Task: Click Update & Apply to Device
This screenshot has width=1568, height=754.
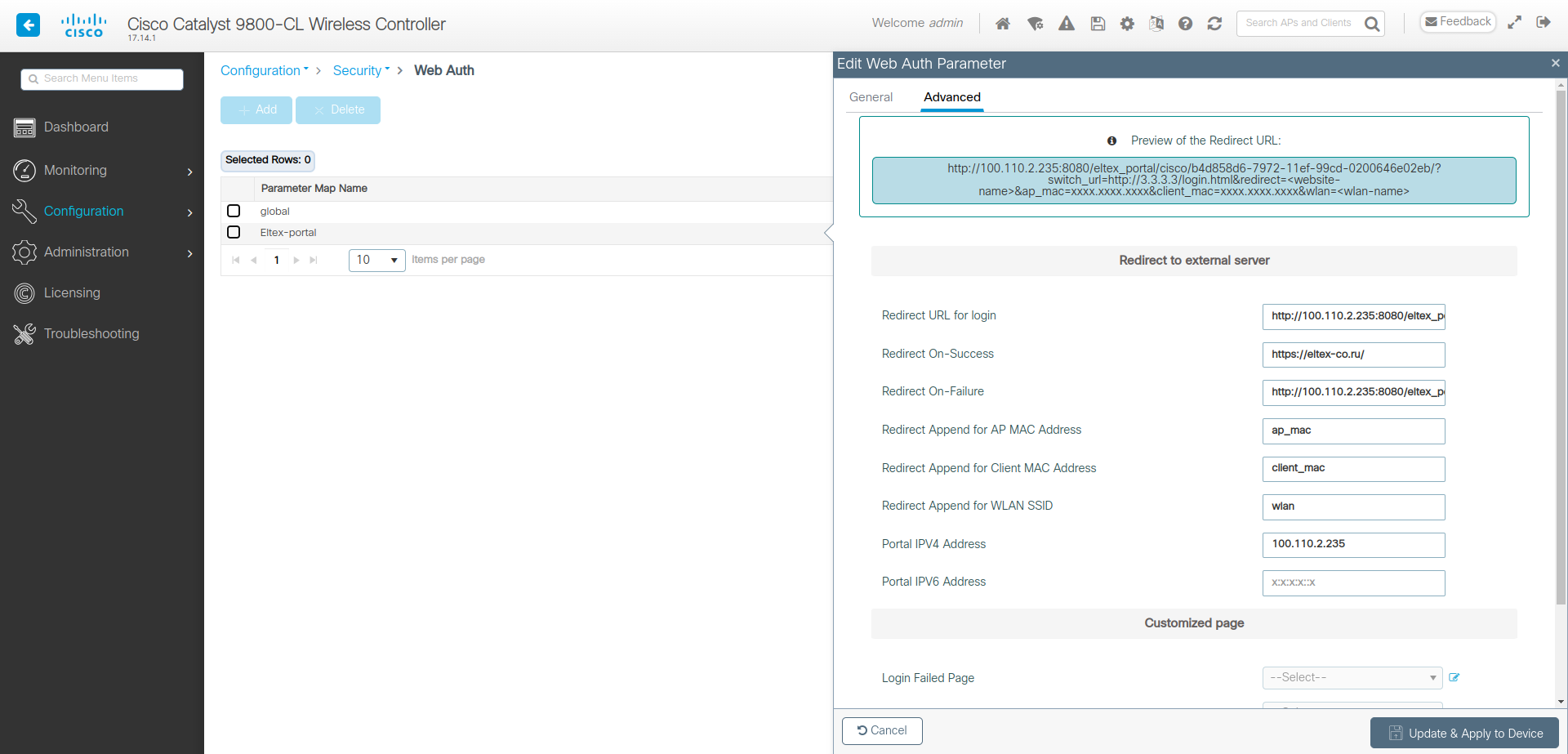Action: click(1464, 733)
